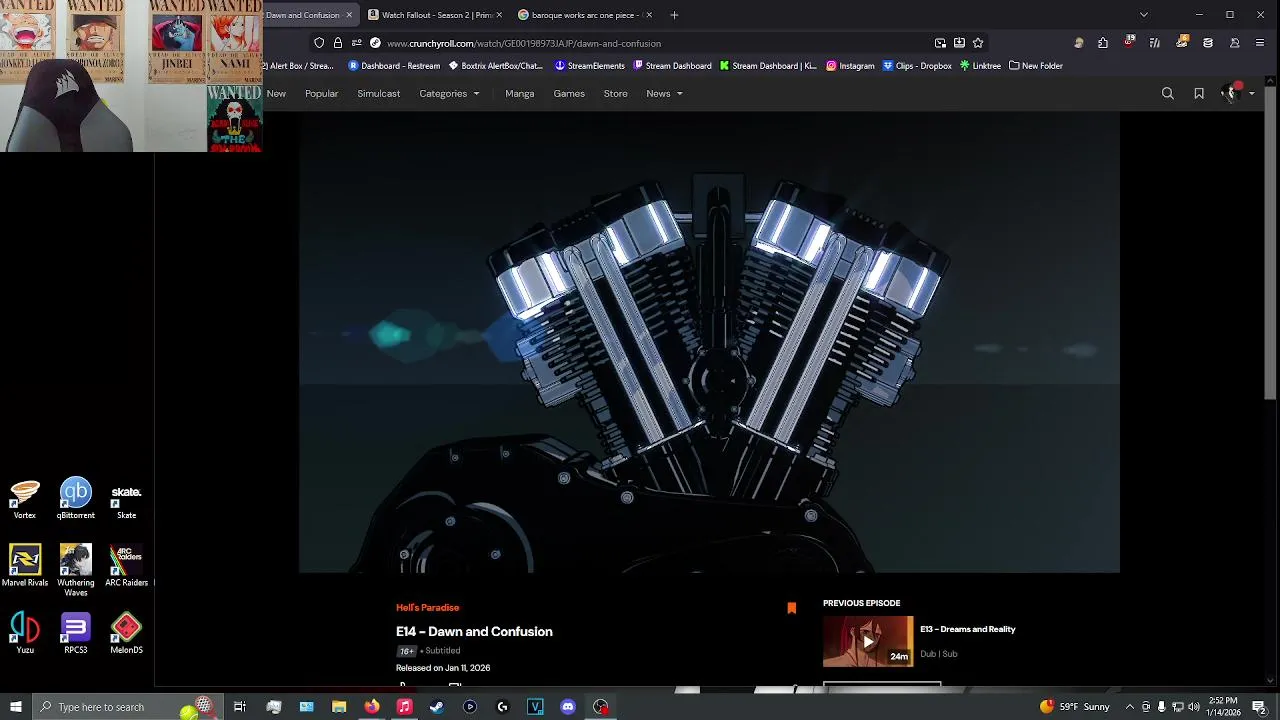Open the qBittorrent desktop shortcut

76,499
